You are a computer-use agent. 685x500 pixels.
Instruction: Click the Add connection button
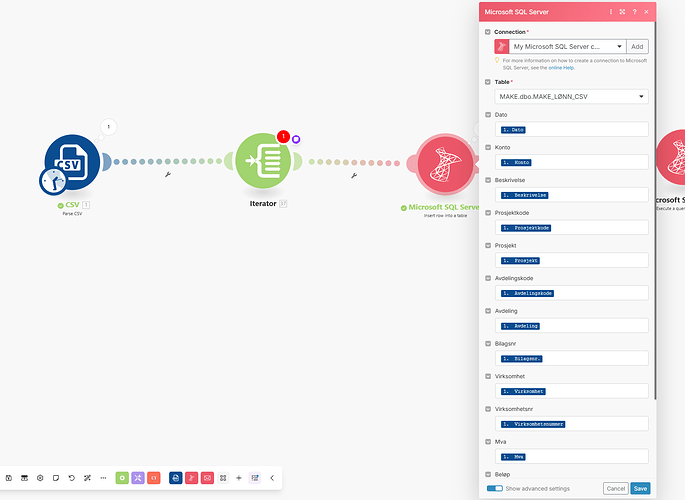coord(637,46)
